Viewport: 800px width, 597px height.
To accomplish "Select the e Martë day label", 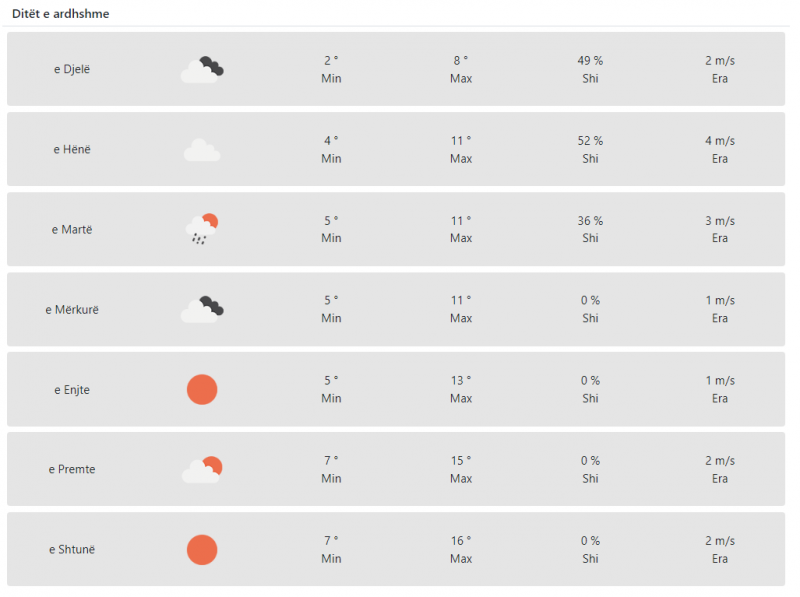I will coord(72,230).
